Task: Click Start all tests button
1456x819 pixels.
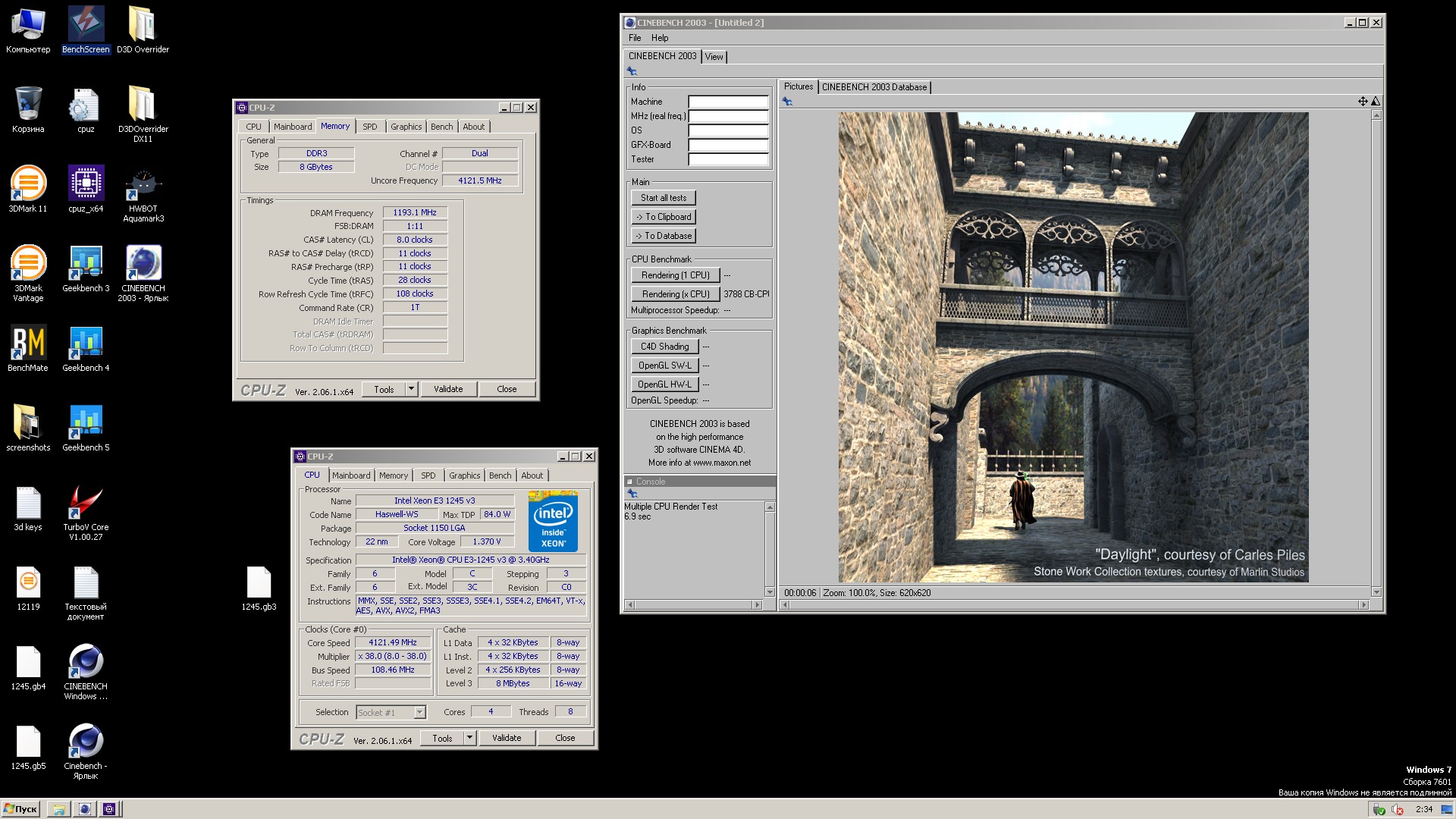Action: (664, 198)
